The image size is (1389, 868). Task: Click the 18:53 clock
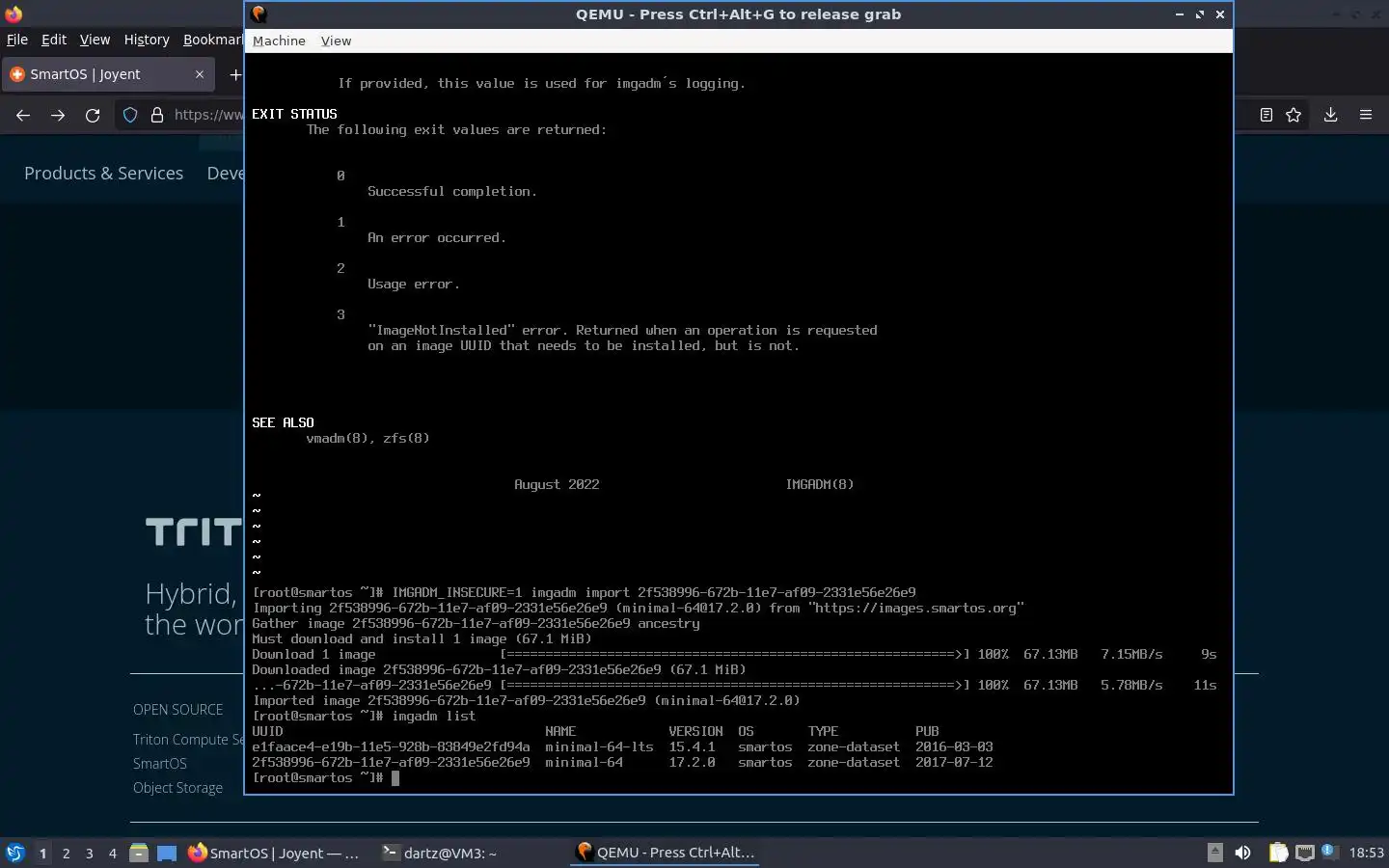coord(1366,853)
